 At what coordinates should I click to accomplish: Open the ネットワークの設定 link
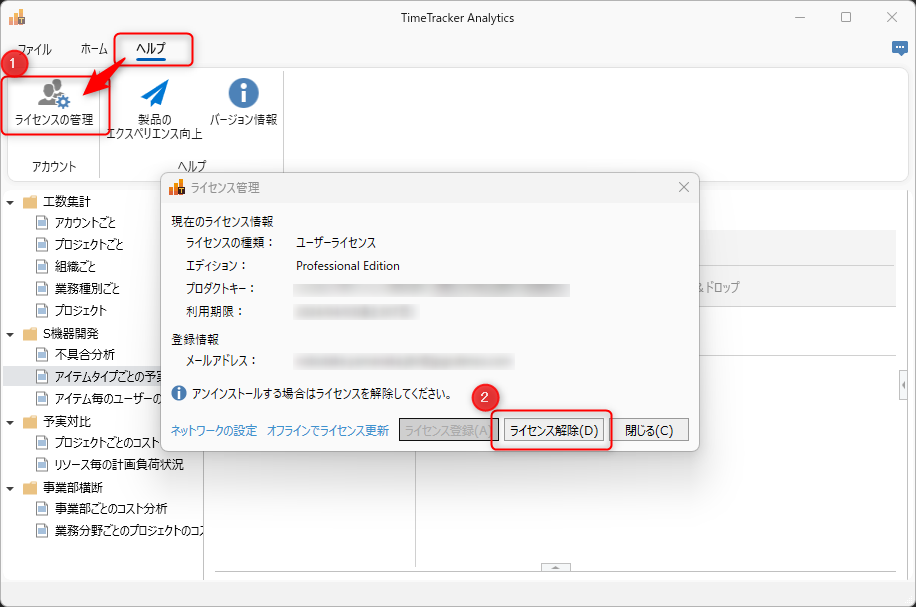point(214,431)
